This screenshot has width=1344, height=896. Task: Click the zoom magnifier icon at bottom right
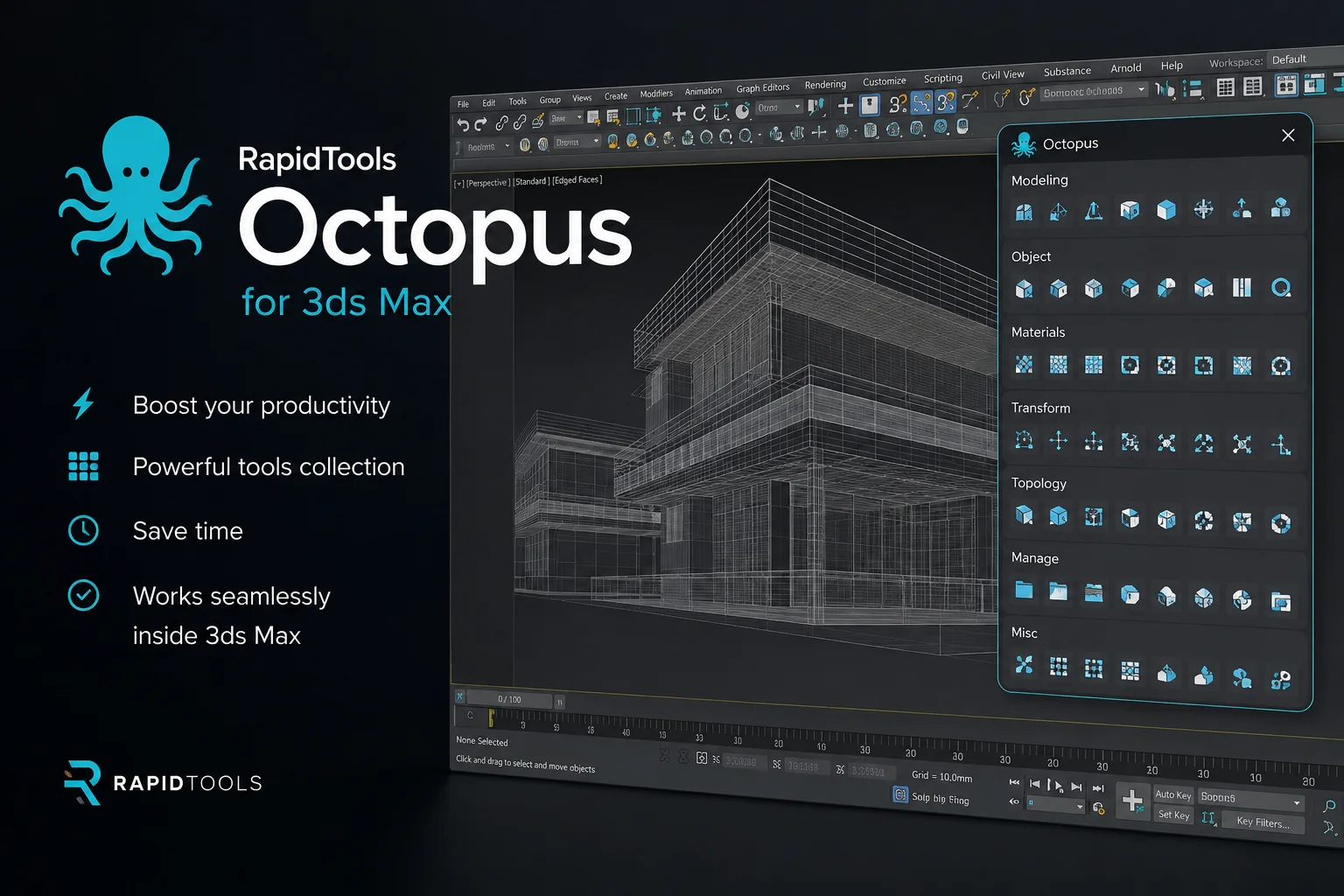[1329, 806]
